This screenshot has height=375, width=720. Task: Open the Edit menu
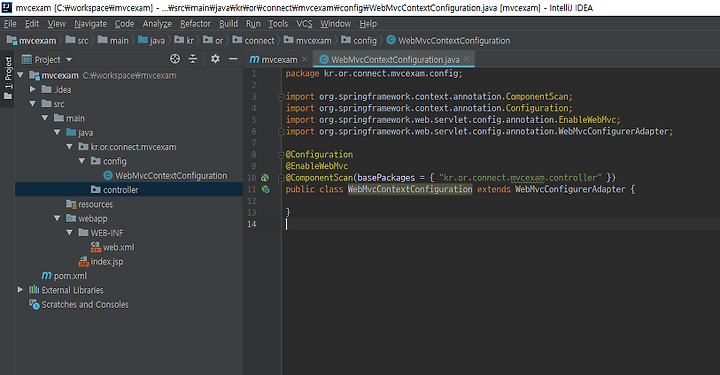32,24
